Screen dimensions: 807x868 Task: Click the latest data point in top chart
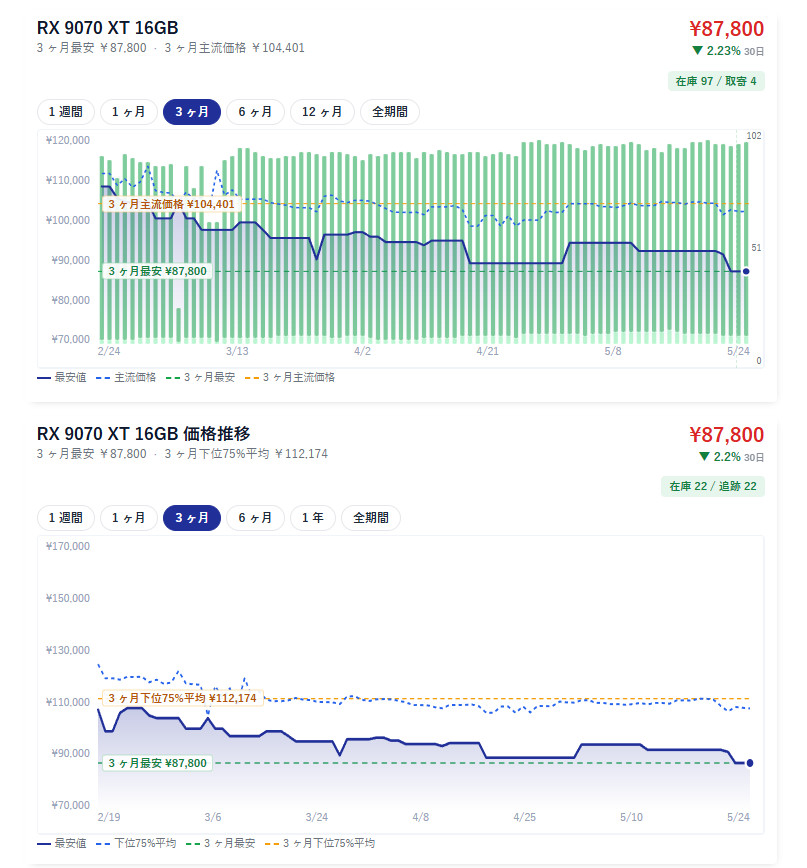click(746, 271)
